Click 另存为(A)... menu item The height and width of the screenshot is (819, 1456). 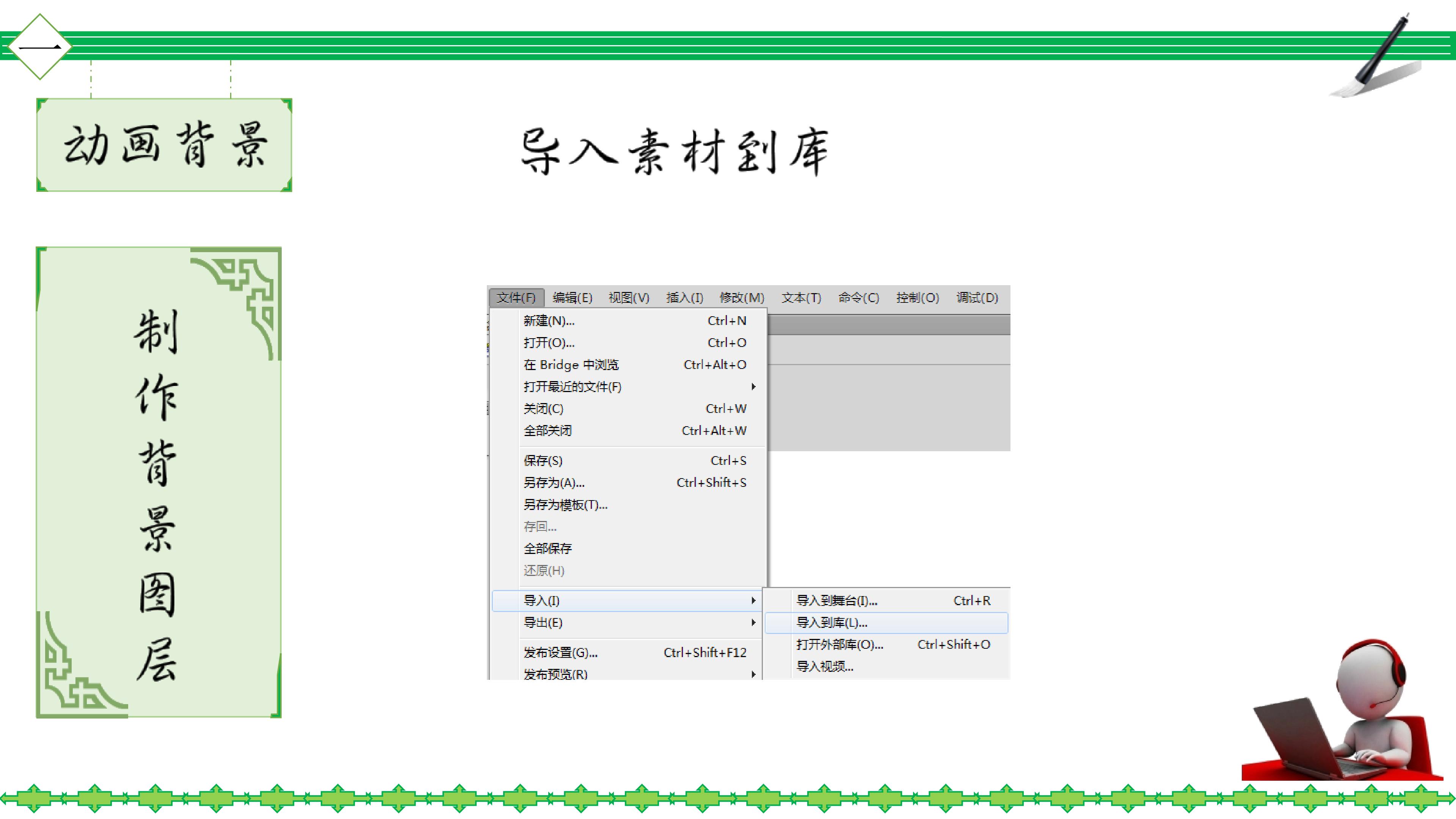[x=554, y=482]
